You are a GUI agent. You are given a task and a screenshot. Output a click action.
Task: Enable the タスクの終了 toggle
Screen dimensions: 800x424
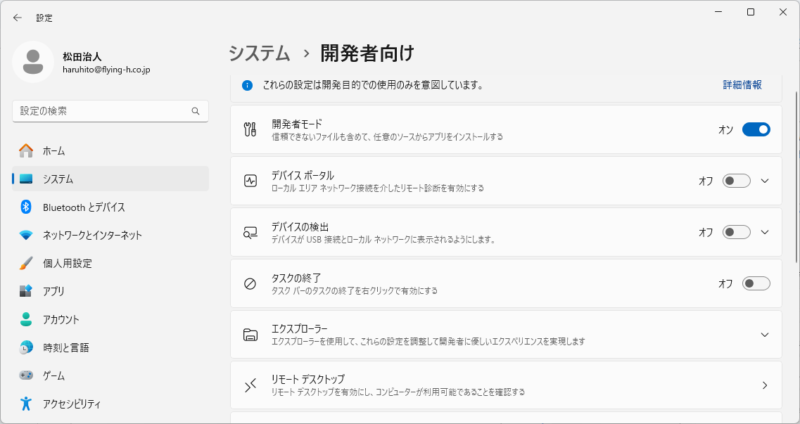pos(756,283)
